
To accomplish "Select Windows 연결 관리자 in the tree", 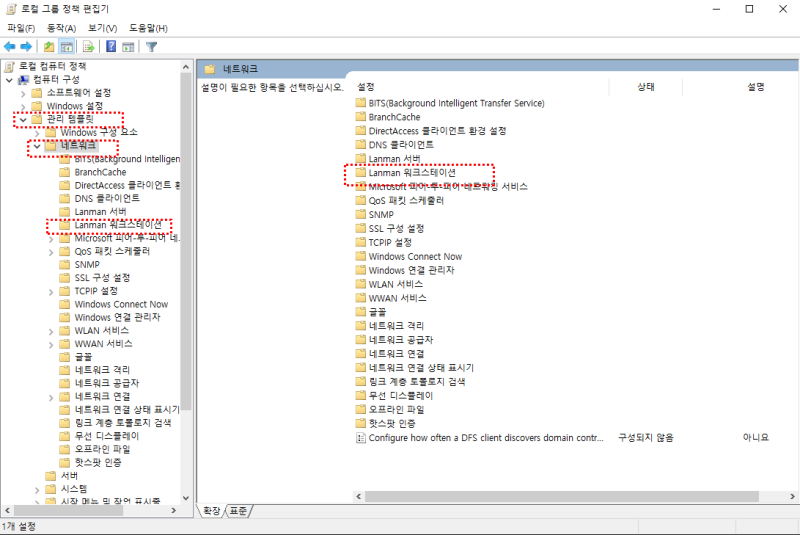I will tap(117, 317).
